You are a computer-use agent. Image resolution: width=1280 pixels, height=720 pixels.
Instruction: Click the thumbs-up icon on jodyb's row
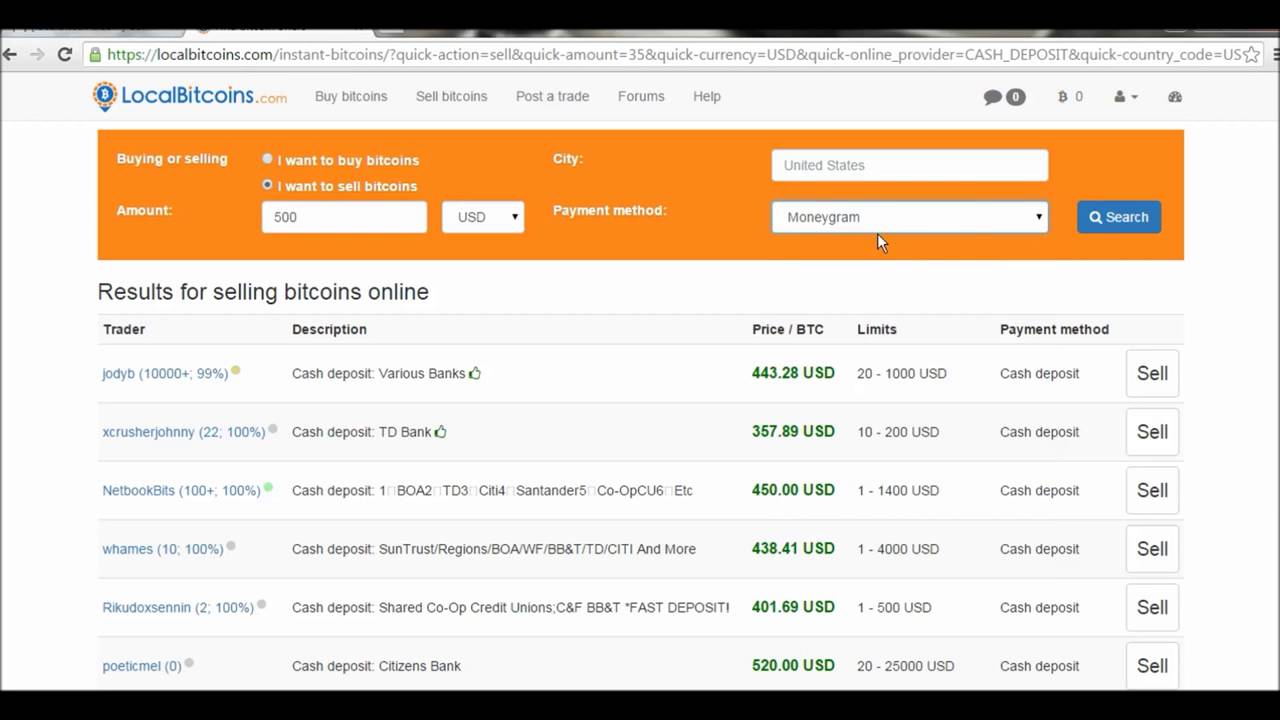point(475,373)
